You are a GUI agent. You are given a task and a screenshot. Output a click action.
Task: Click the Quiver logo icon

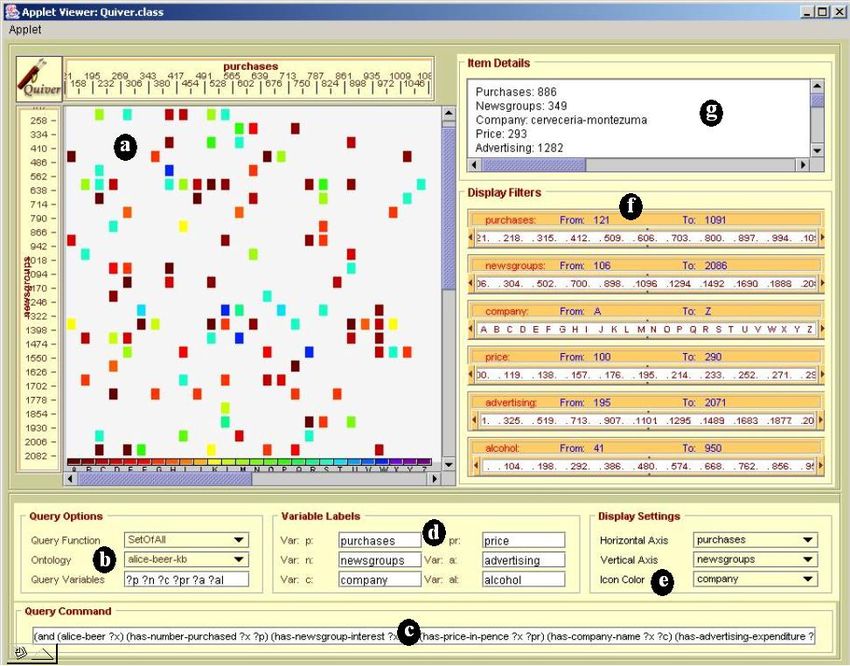(39, 79)
